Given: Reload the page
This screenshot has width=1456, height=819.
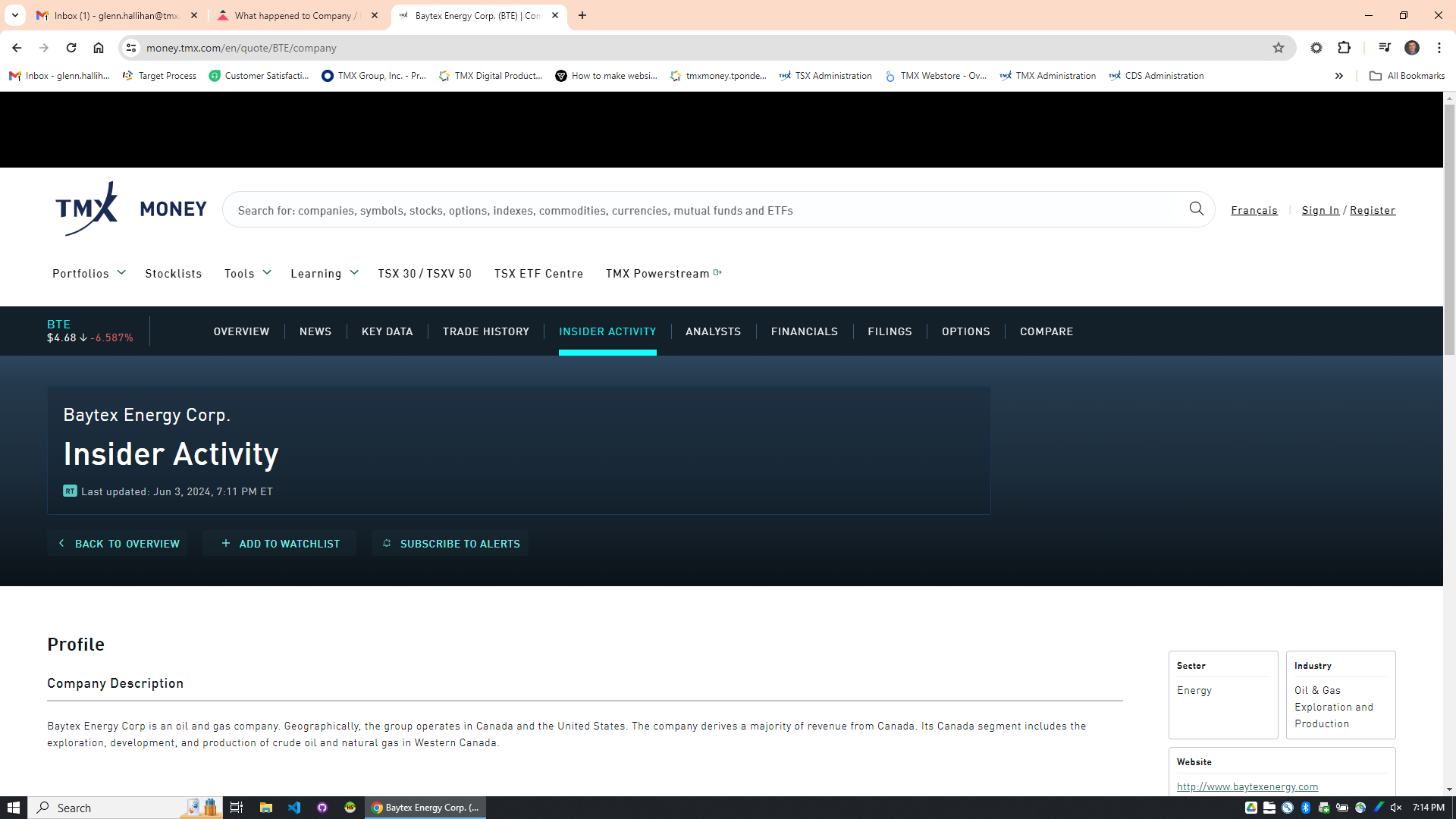Looking at the screenshot, I should (x=71, y=48).
